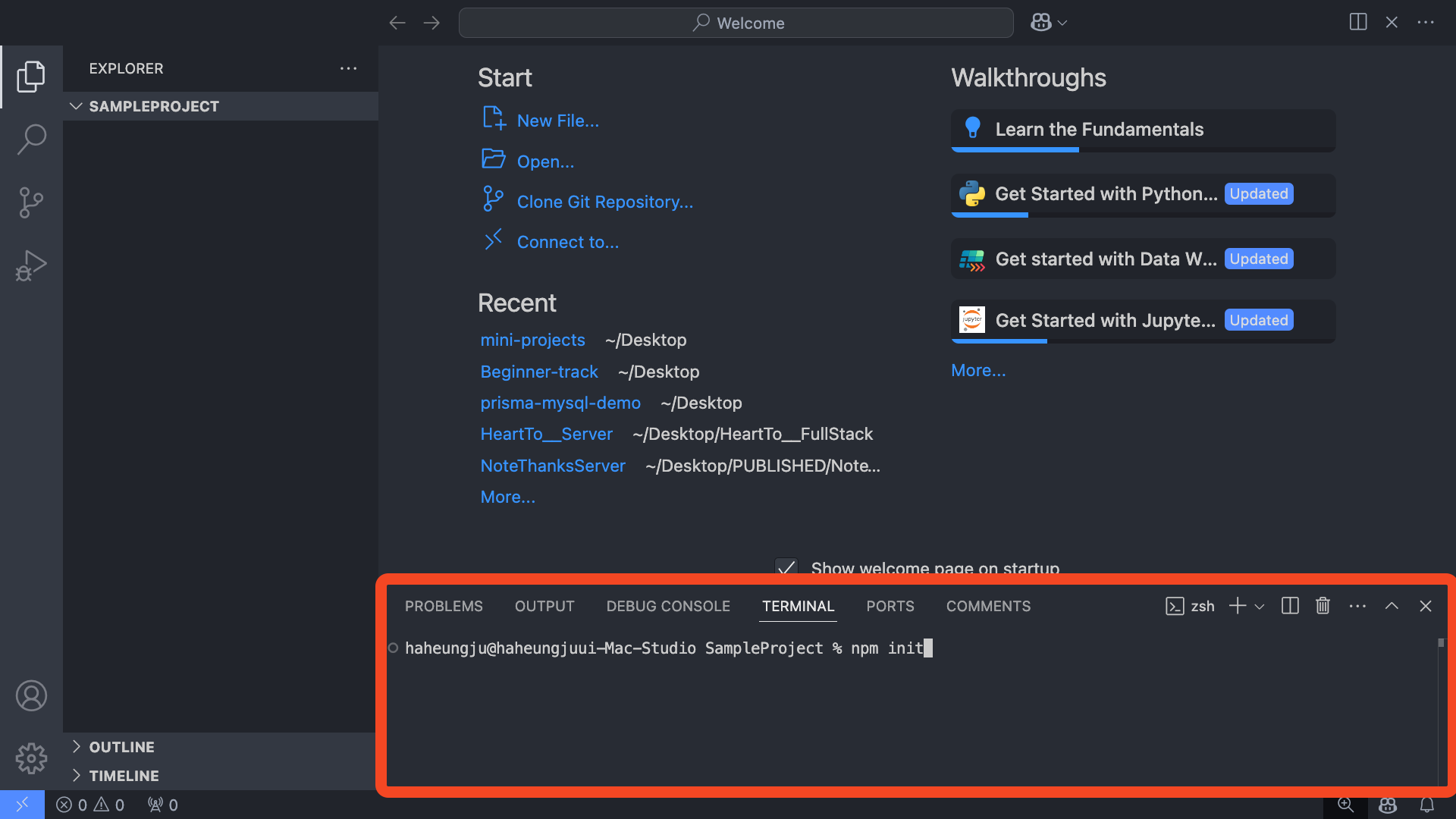
Task: Split the editor to the right
Action: pos(1358,22)
